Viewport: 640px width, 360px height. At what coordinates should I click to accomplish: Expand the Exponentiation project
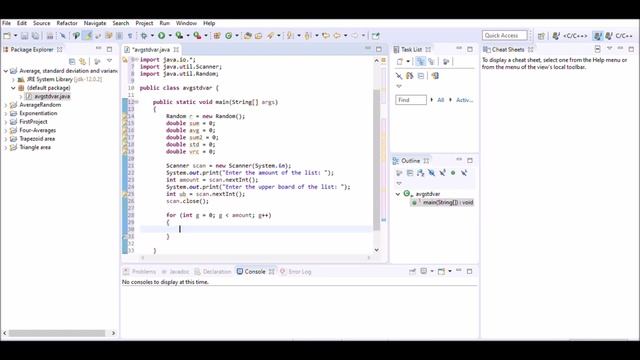pyautogui.click(x=6, y=113)
